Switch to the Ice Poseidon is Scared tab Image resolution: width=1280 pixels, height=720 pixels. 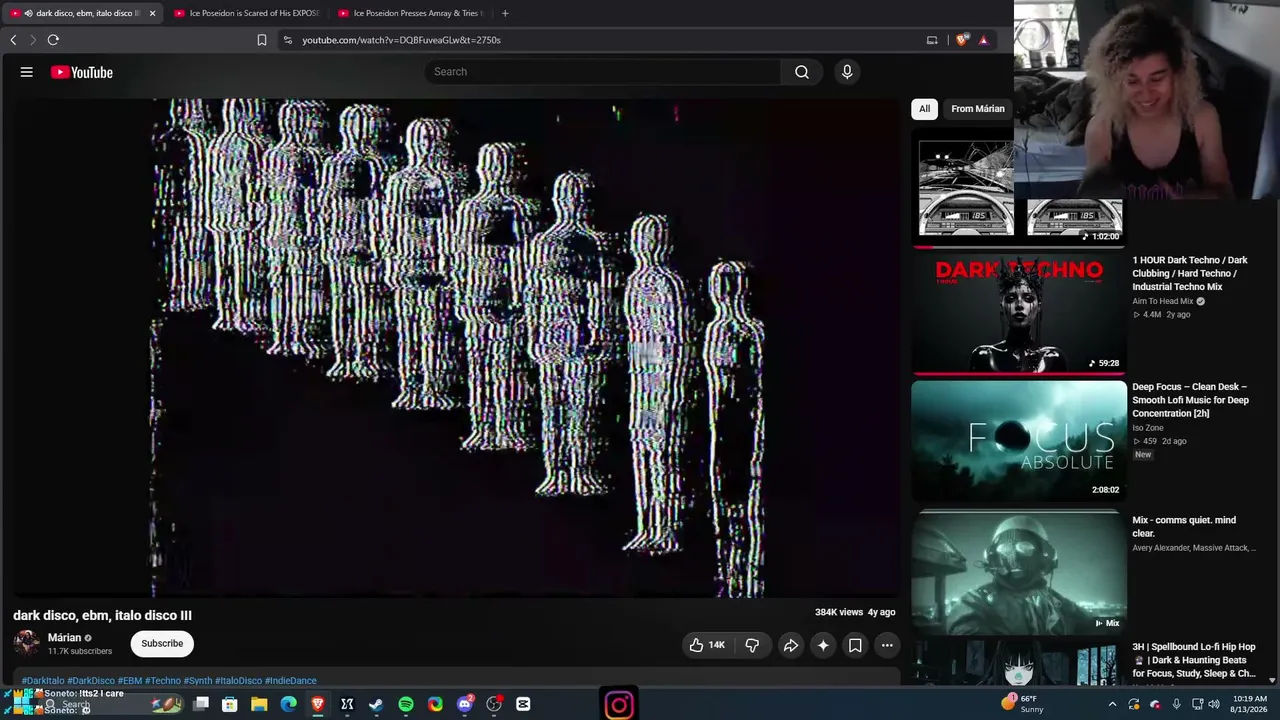[246, 13]
